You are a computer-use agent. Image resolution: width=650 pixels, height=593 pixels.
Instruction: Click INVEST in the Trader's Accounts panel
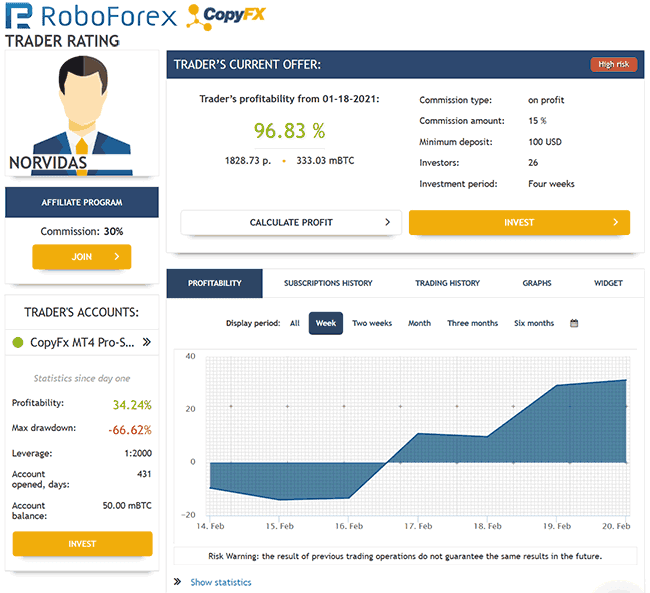82,544
